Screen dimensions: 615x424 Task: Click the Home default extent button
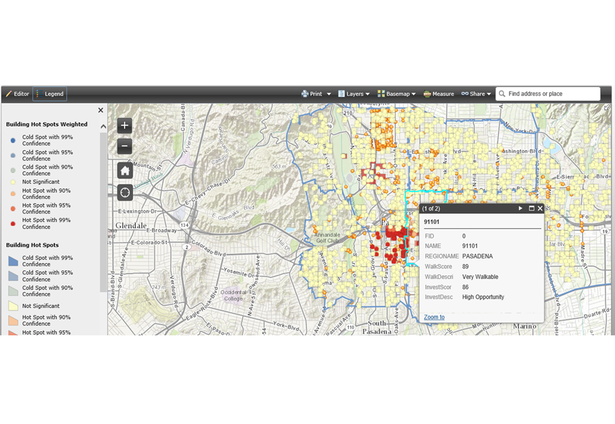pyautogui.click(x=125, y=171)
